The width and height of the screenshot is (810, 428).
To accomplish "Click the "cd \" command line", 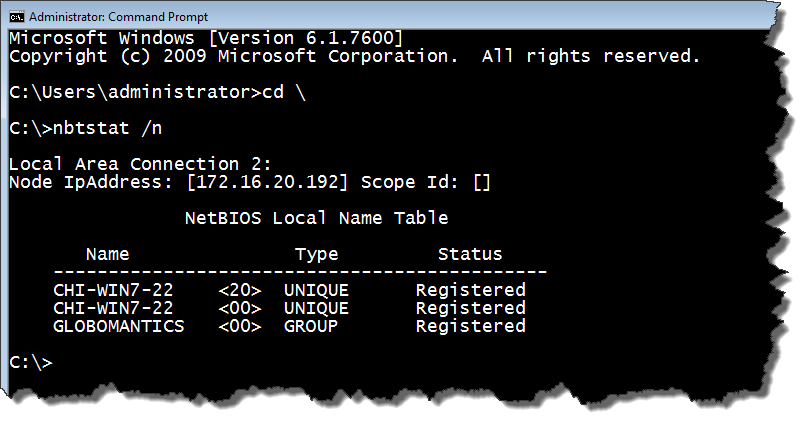I will click(x=157, y=92).
